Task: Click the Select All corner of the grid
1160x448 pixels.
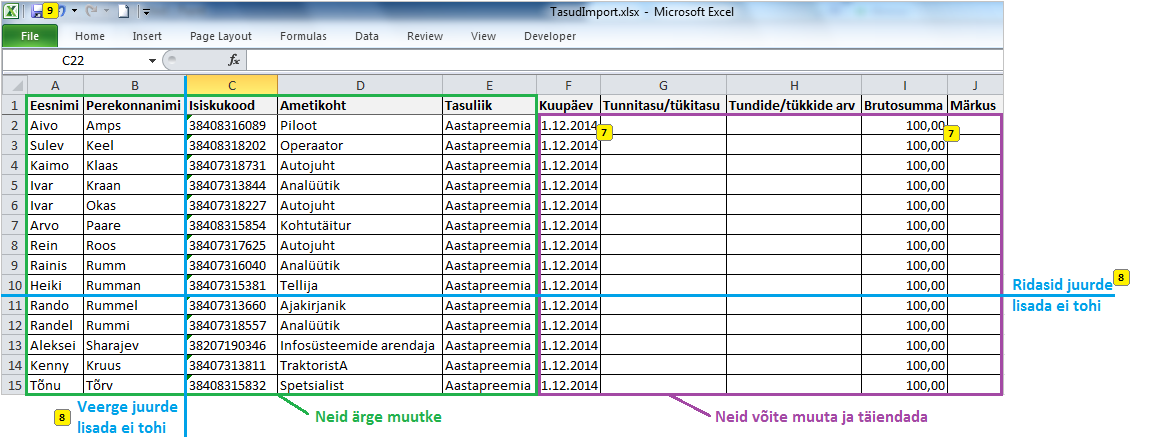Action: coord(13,86)
